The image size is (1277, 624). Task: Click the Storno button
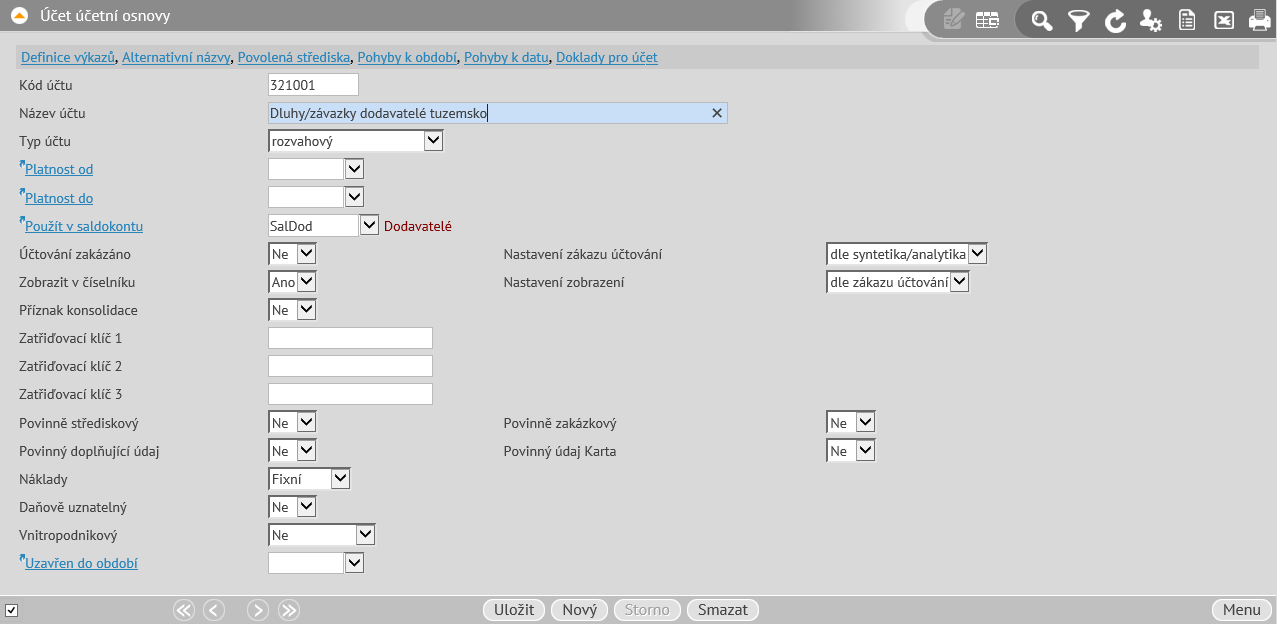pos(647,610)
